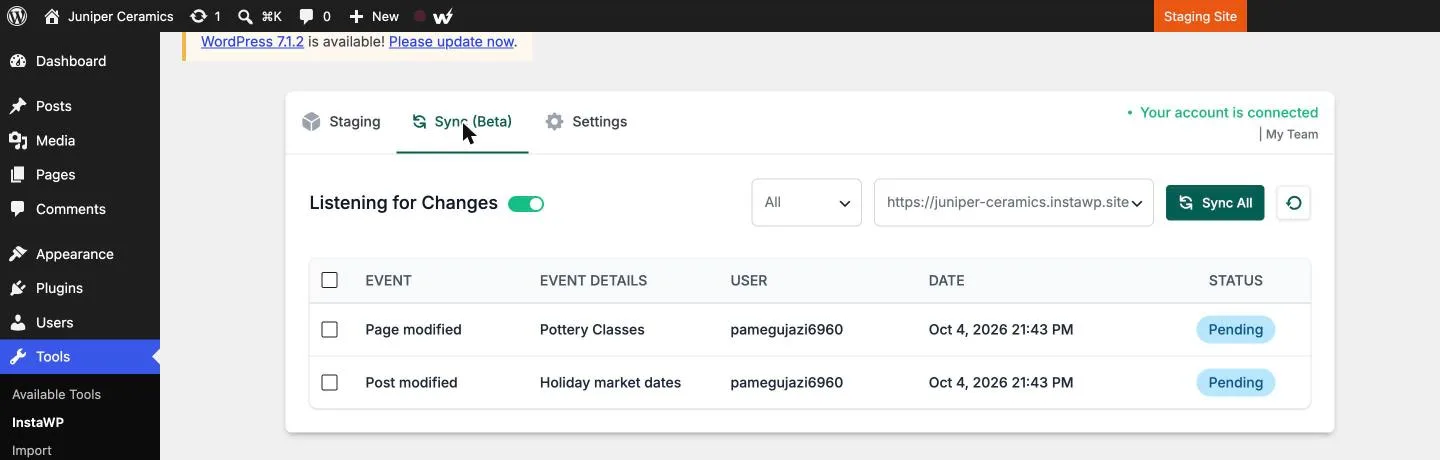The height and width of the screenshot is (460, 1440).
Task: Click the Page modified event text
Action: tap(414, 329)
